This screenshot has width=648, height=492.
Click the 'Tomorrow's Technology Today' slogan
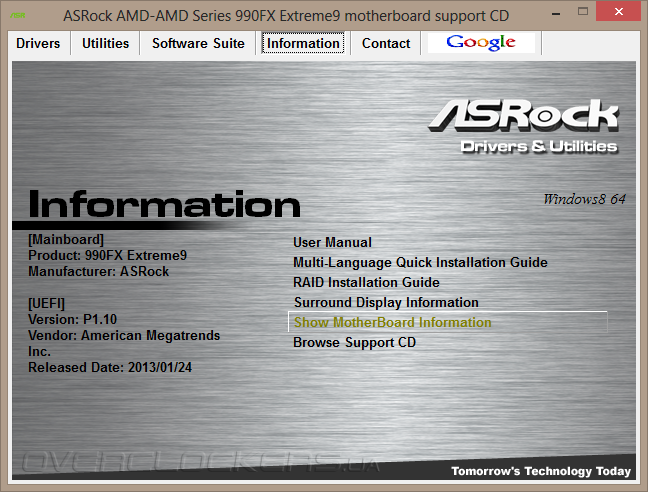[x=541, y=471]
